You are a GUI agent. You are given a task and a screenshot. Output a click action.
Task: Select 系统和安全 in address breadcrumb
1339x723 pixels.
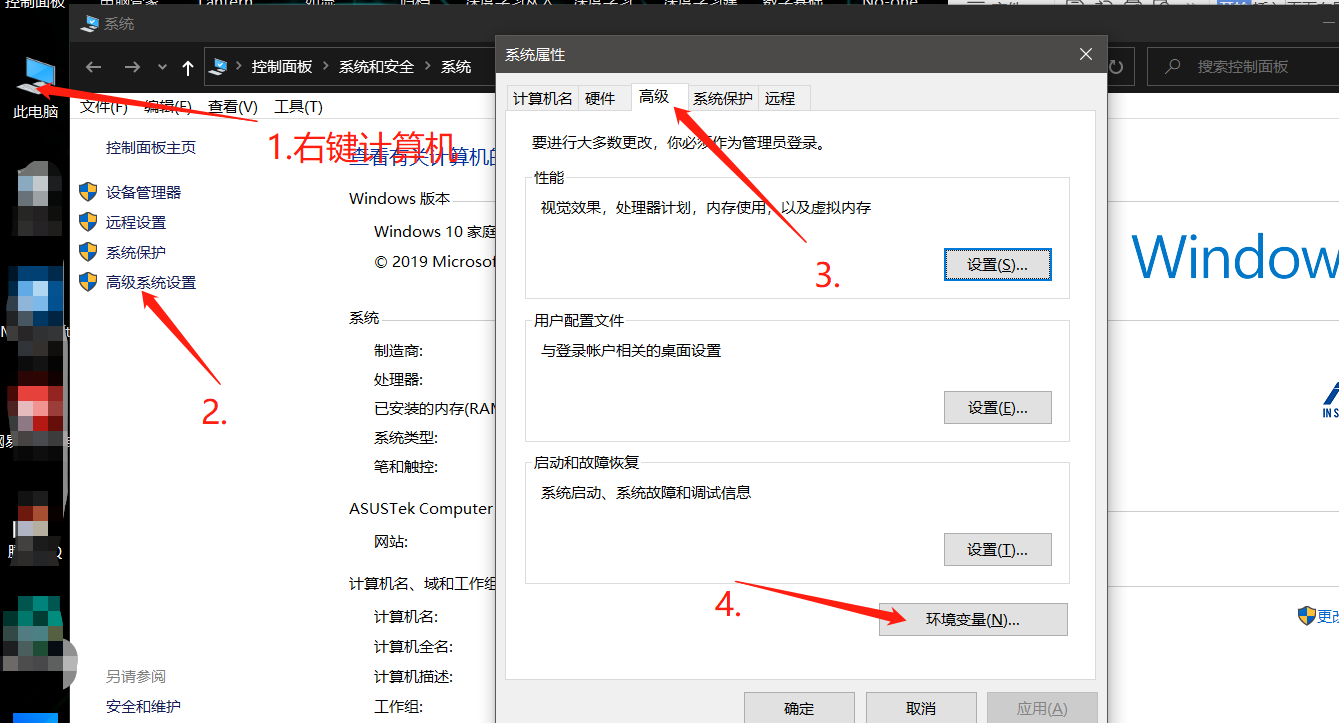[x=376, y=67]
